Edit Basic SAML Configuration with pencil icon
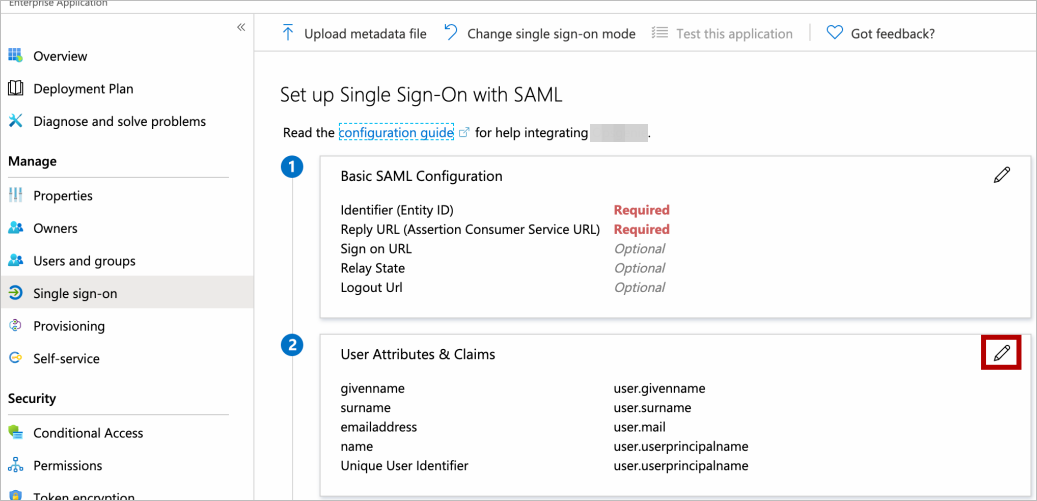1037x501 pixels. (1002, 175)
